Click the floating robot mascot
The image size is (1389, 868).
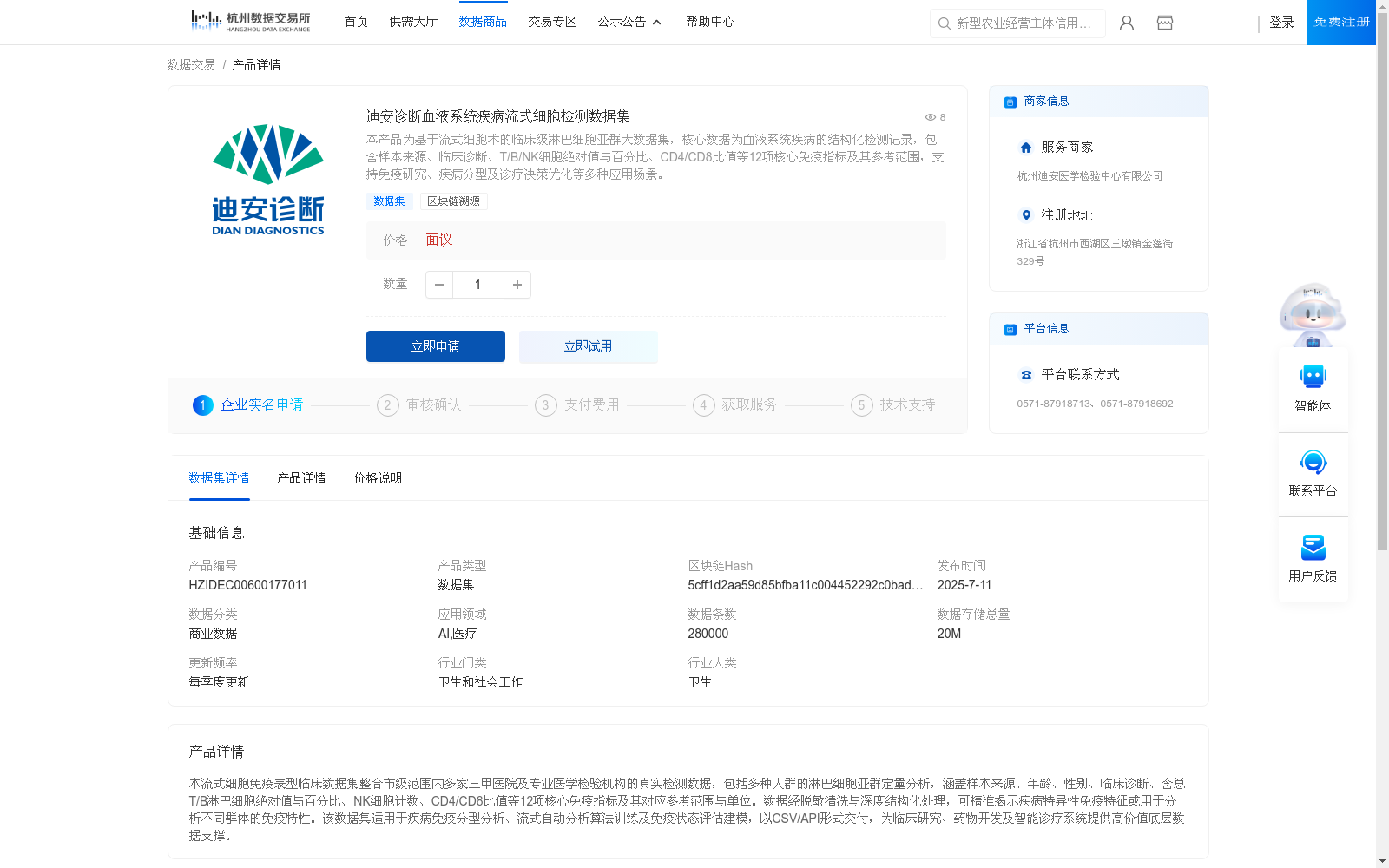(x=1313, y=314)
